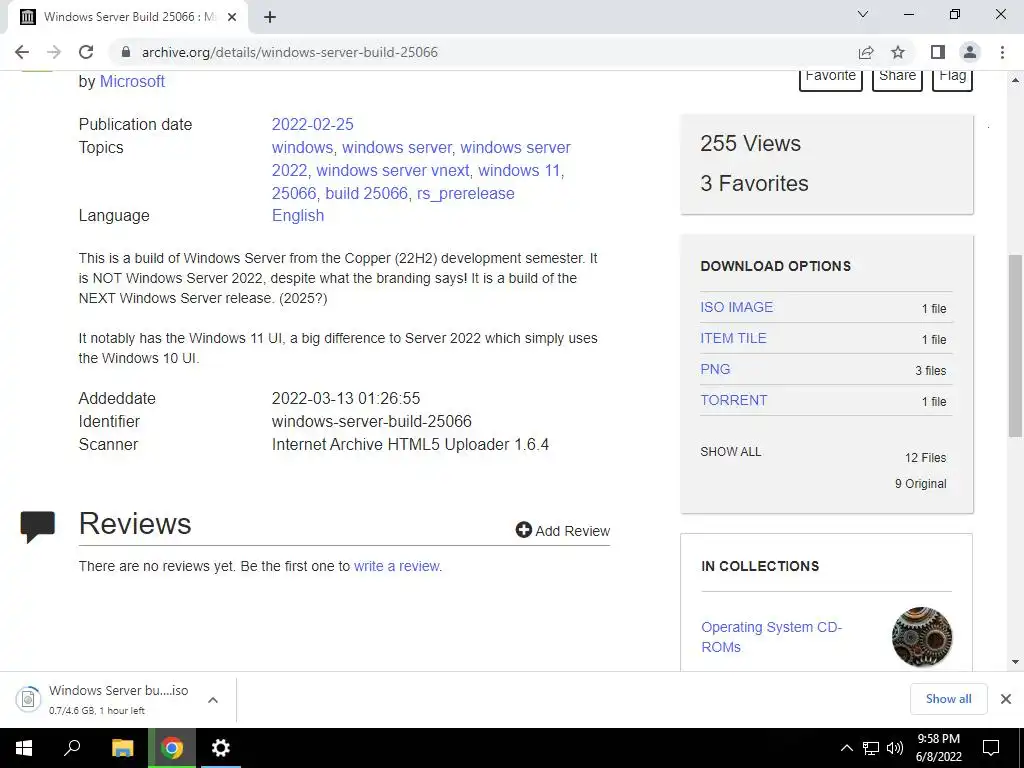Open the TORRENT download option
Screen dimensions: 1024x768
coord(734,400)
